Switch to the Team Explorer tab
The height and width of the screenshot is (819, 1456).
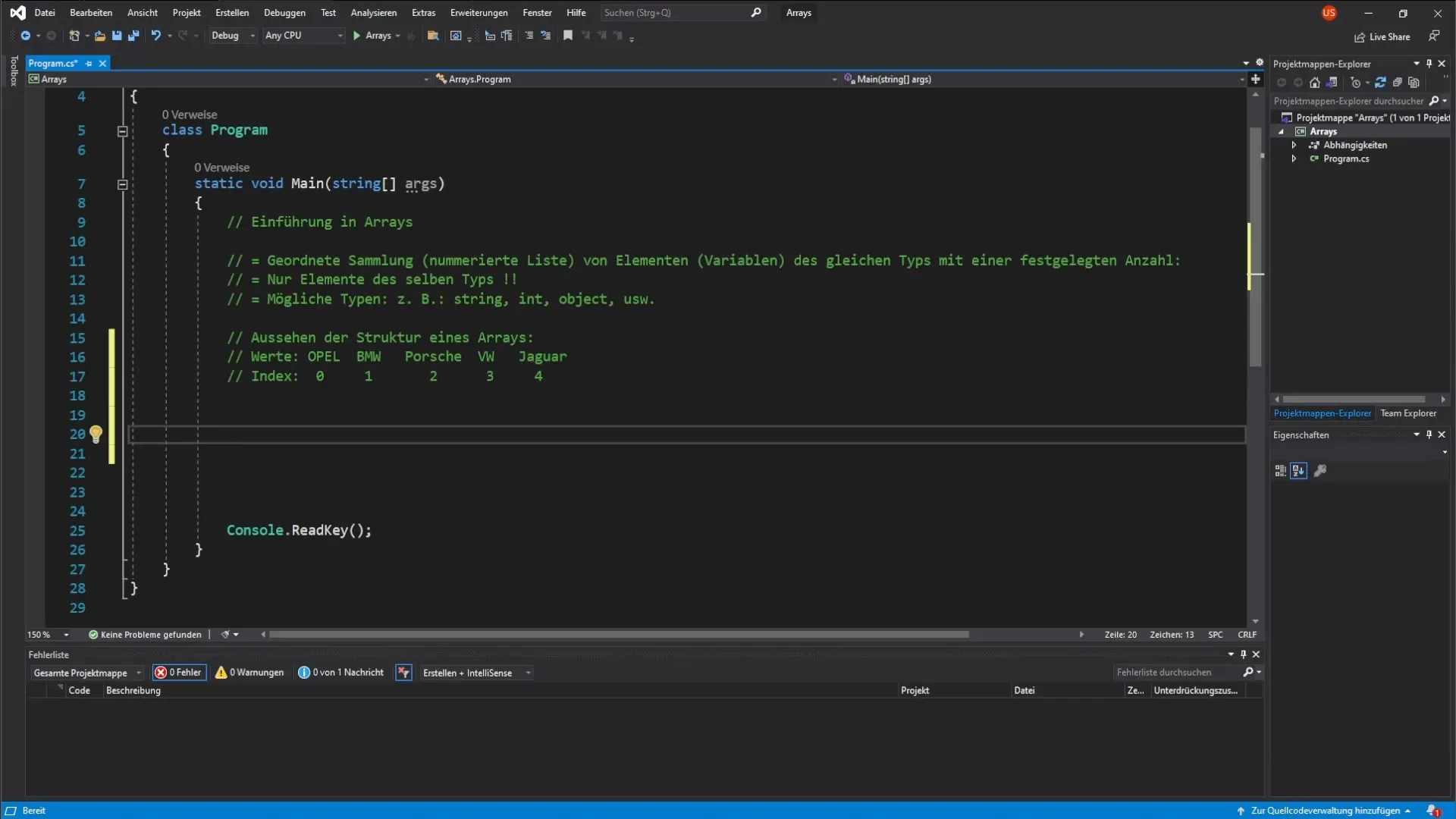tap(1408, 413)
